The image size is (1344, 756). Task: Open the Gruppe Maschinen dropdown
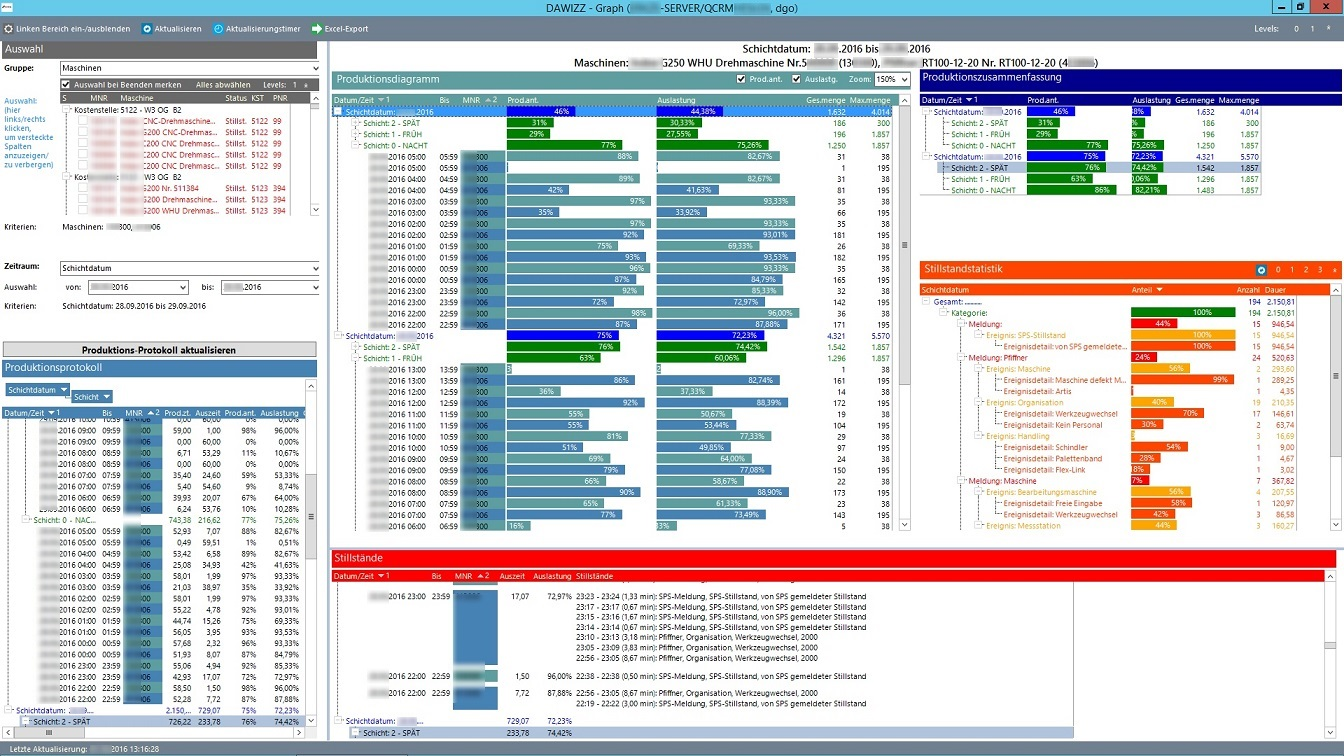point(315,68)
